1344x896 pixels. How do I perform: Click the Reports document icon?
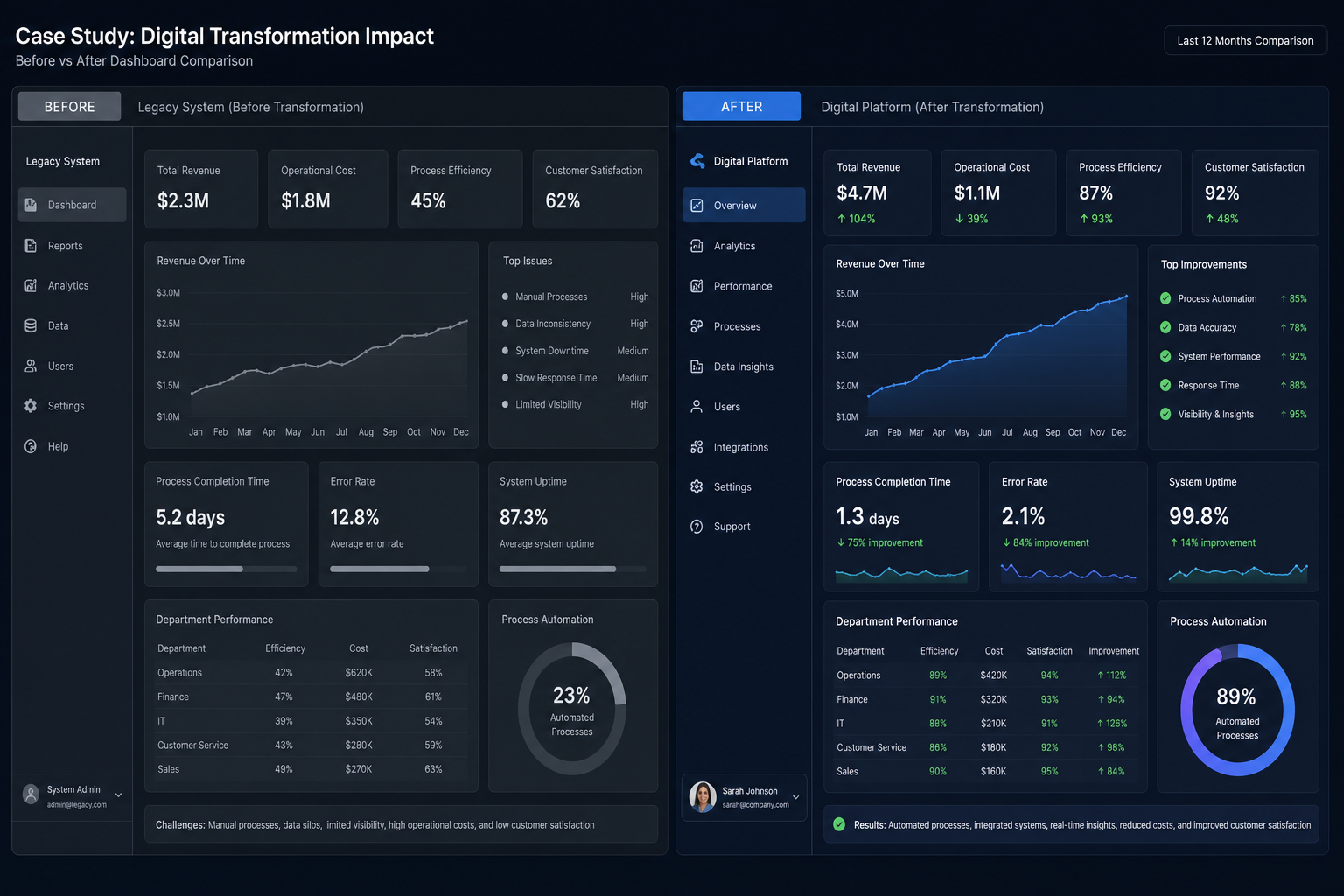click(x=31, y=246)
